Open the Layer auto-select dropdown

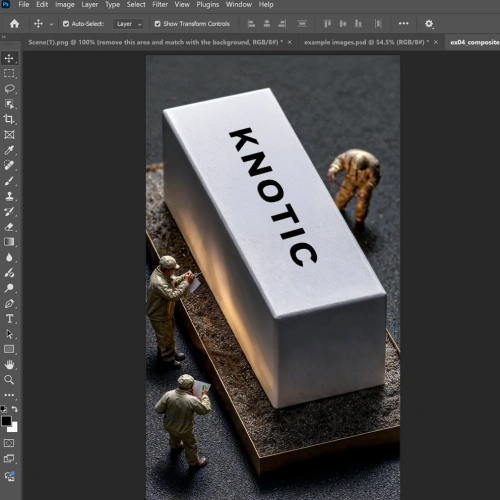tap(128, 24)
